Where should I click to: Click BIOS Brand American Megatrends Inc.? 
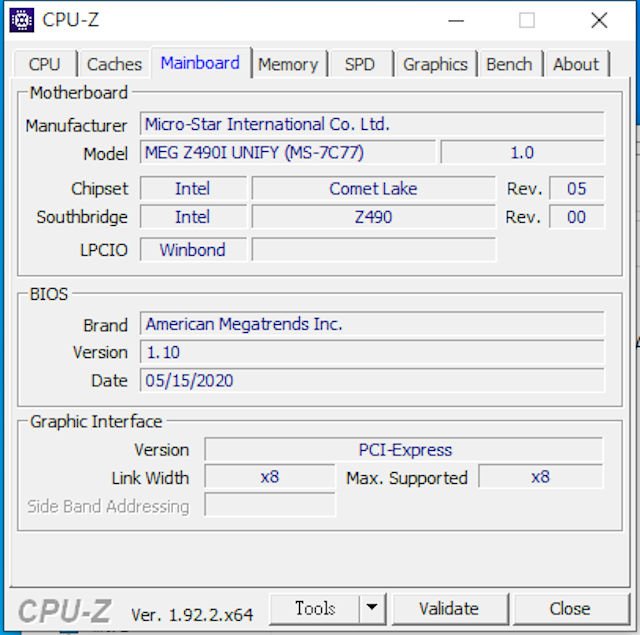click(x=372, y=324)
